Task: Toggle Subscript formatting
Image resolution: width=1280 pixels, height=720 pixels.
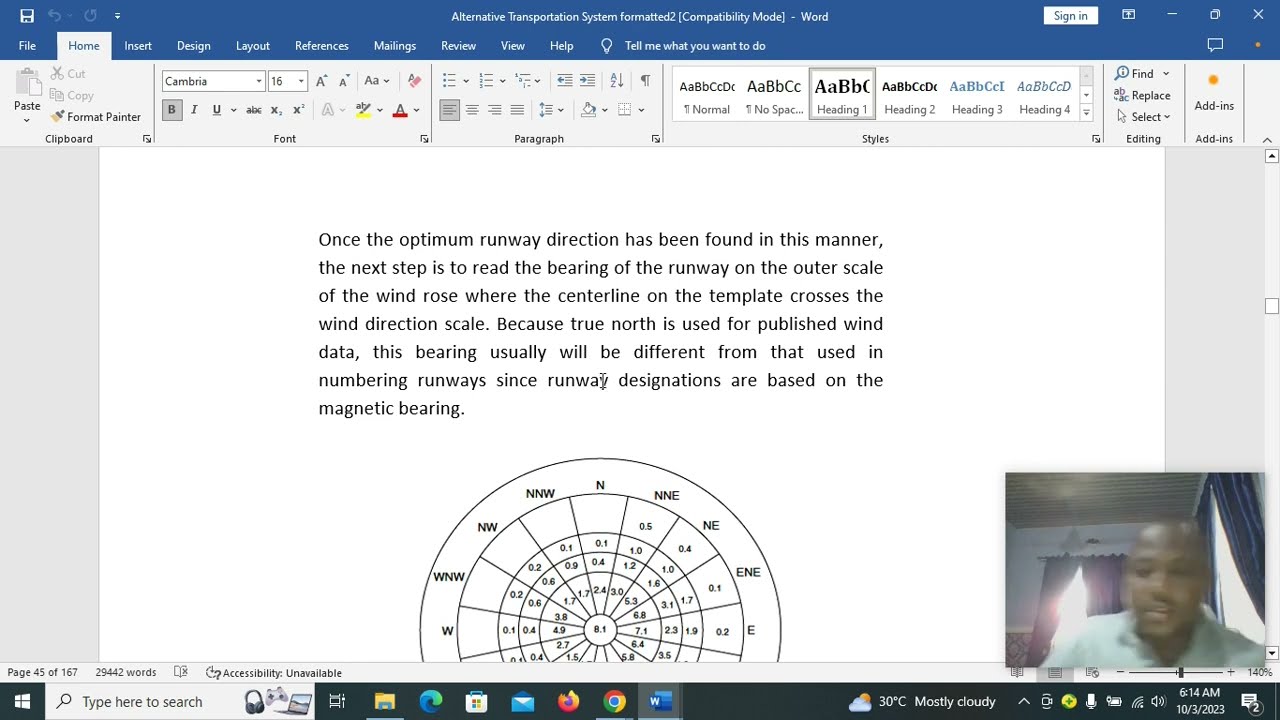Action: point(277,110)
